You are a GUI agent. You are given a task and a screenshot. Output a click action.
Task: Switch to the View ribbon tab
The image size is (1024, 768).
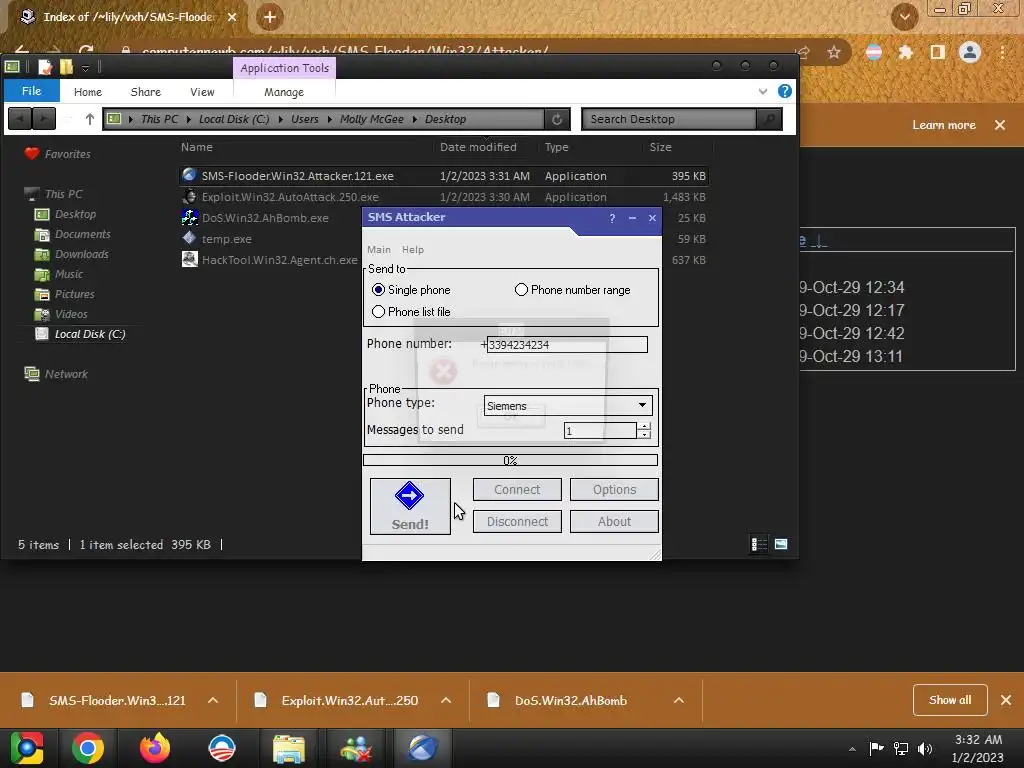coord(202,92)
